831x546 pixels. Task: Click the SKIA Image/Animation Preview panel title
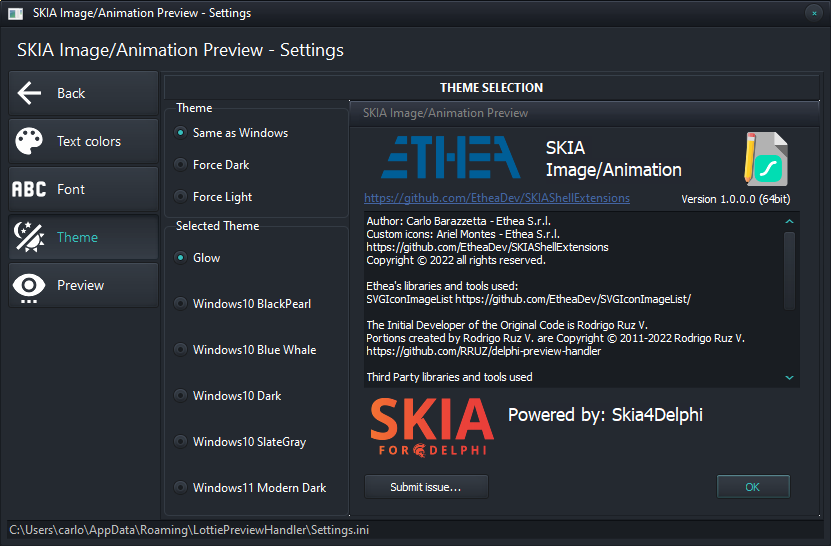pos(445,113)
